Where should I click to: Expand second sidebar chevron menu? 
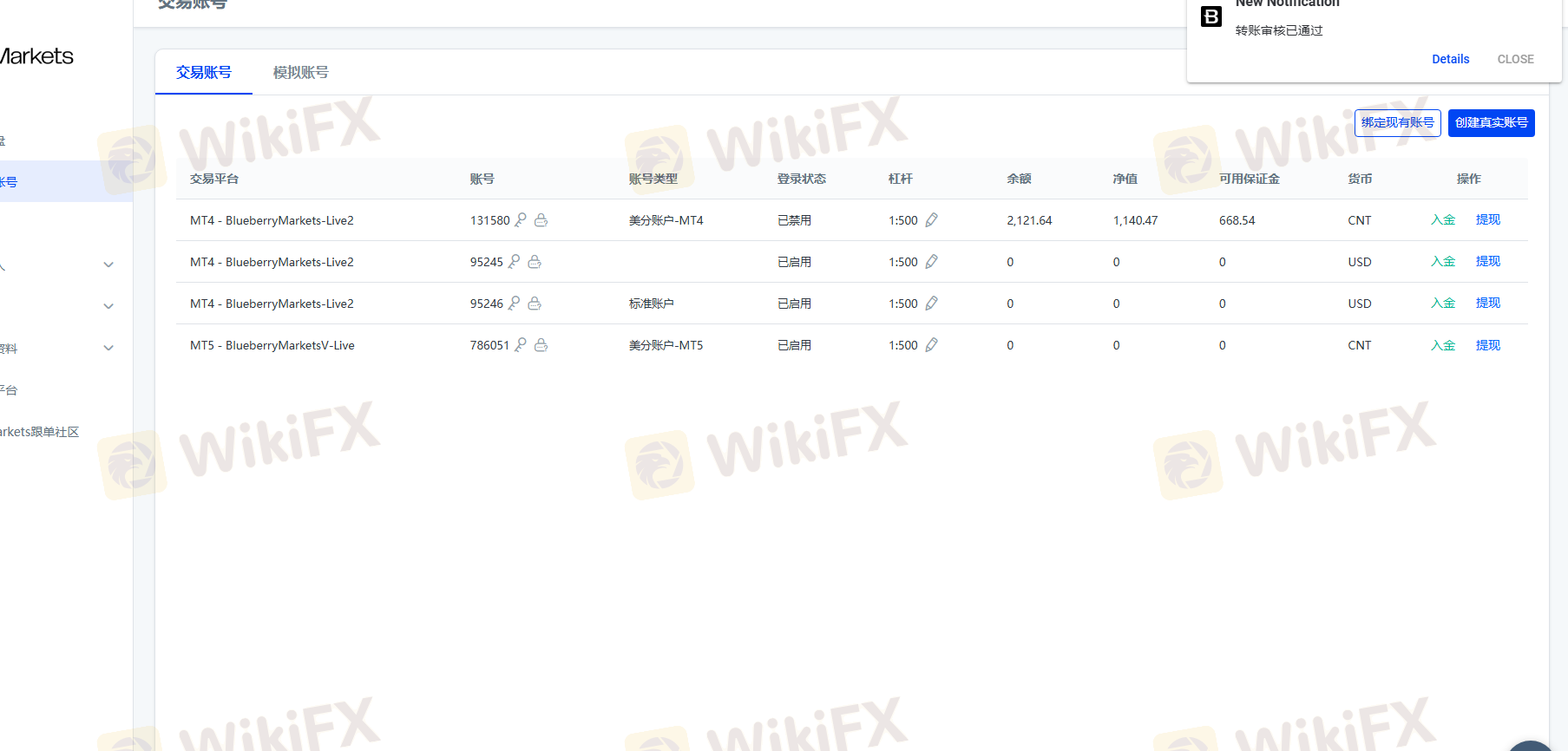coord(108,306)
